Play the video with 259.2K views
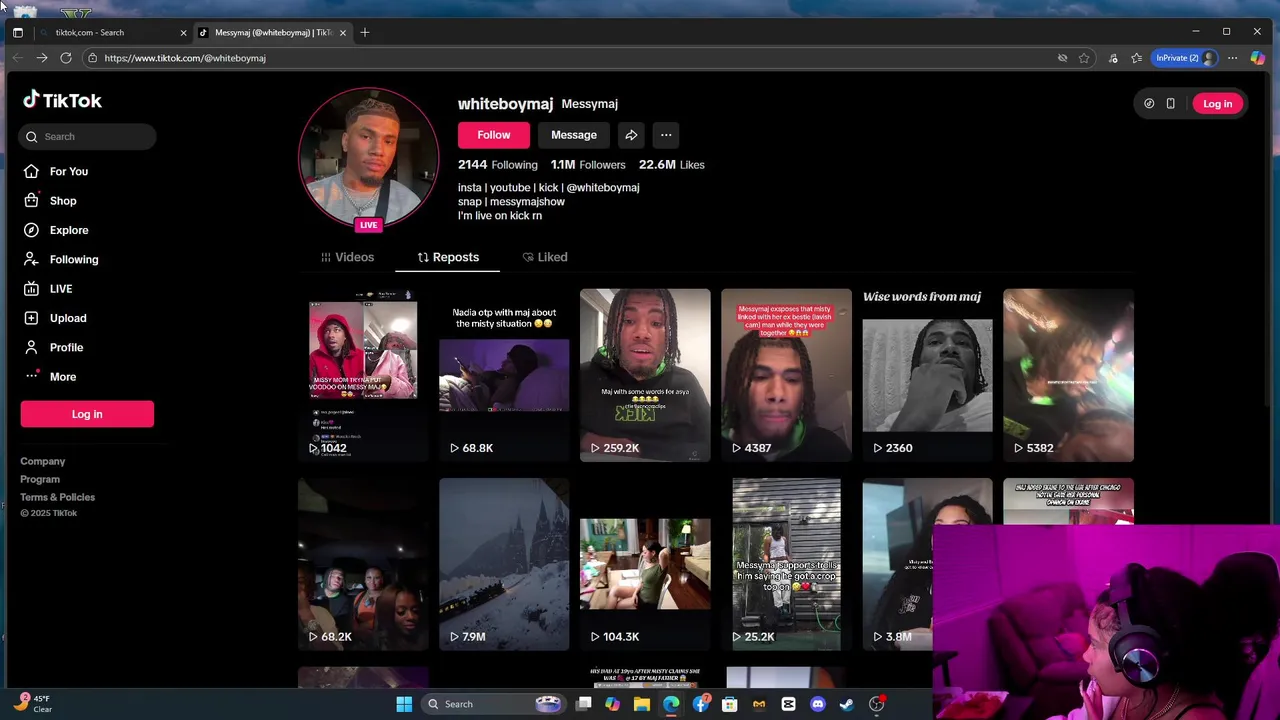The image size is (1280, 720). tap(645, 375)
